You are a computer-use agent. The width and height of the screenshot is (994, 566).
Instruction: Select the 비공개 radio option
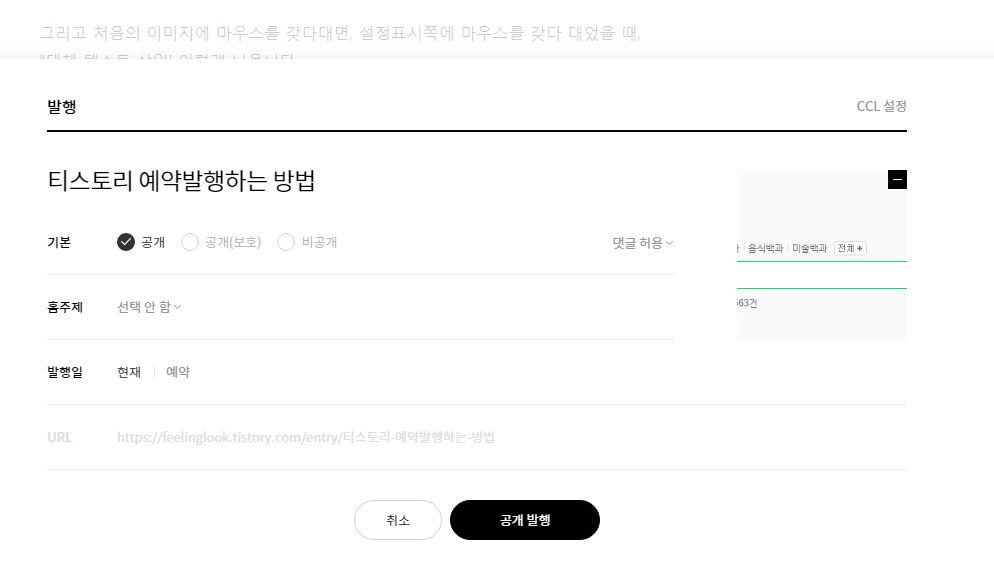click(307, 242)
